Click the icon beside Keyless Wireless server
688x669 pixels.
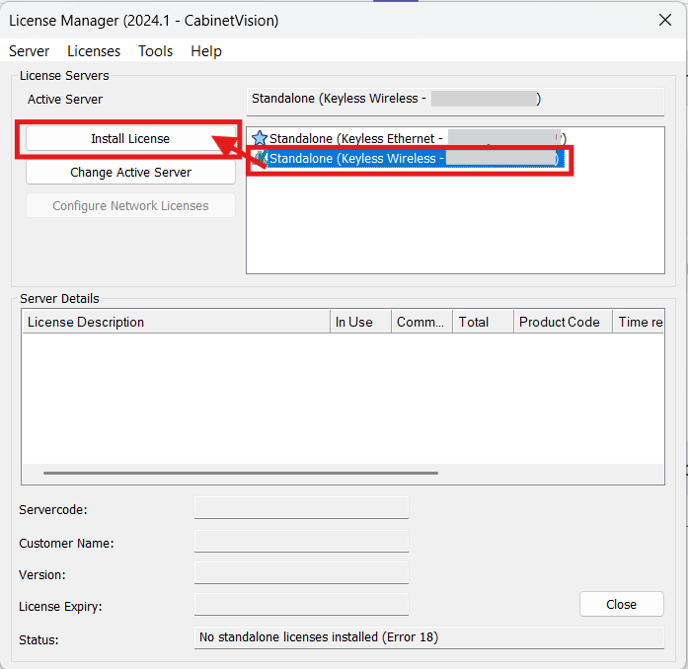[260, 159]
